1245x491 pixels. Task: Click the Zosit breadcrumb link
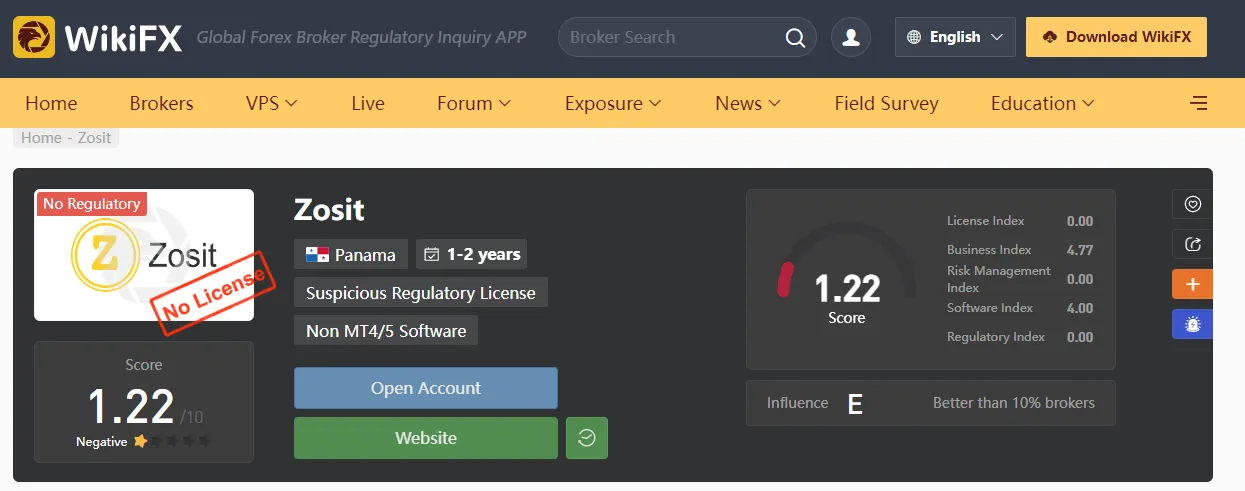[x=95, y=138]
